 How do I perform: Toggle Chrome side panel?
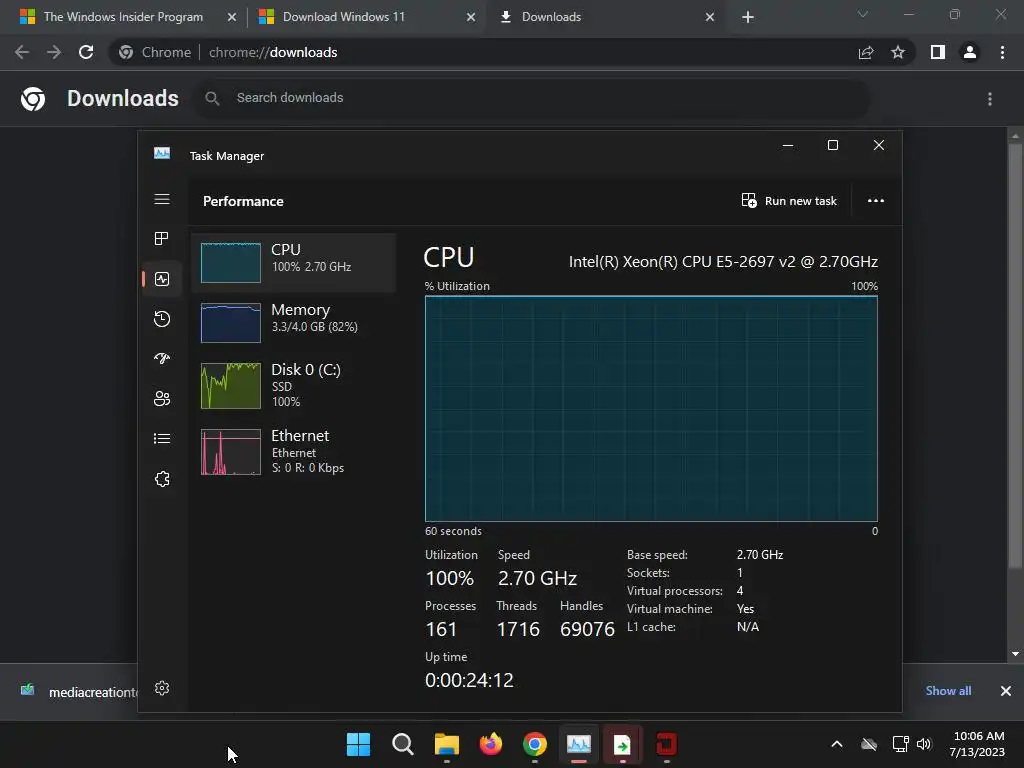pos(938,52)
